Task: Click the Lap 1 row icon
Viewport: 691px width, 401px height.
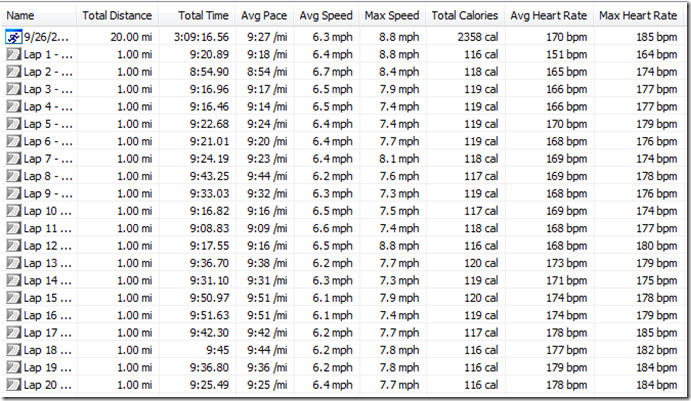Action: [x=13, y=55]
